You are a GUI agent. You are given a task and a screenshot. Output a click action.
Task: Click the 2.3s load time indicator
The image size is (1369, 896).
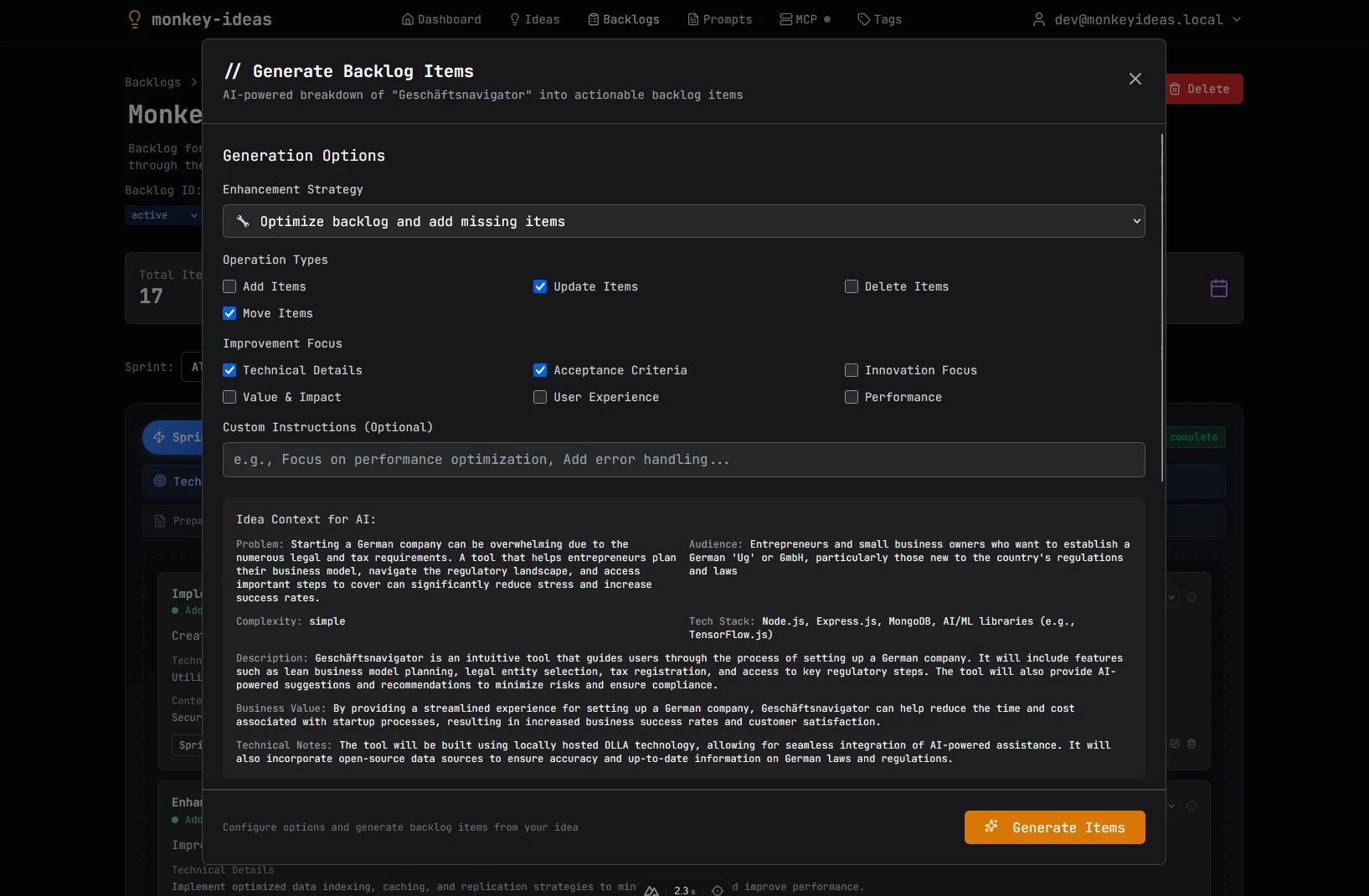coord(685,890)
